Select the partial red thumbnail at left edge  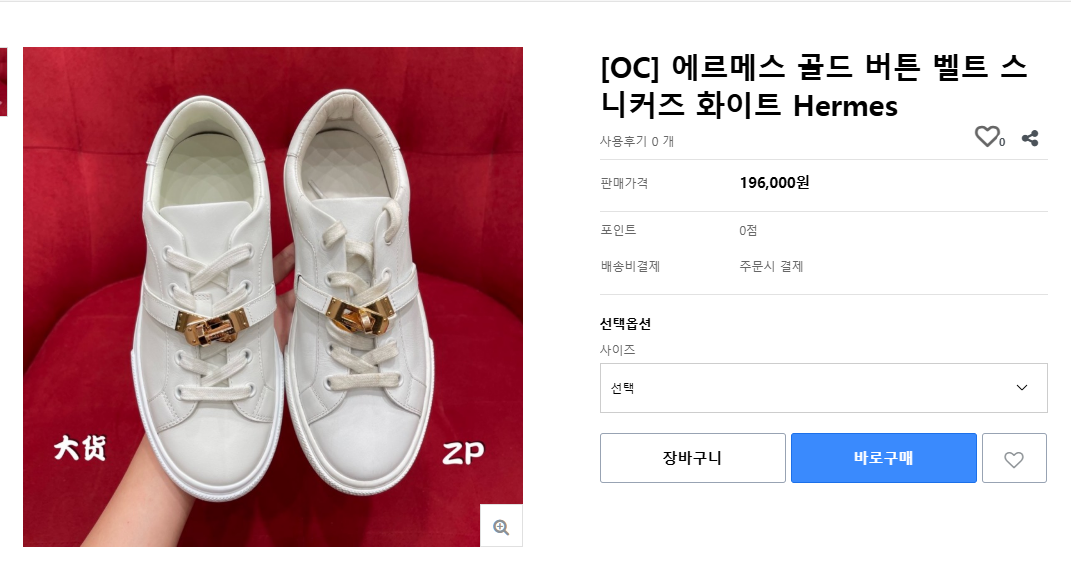[x=3, y=81]
